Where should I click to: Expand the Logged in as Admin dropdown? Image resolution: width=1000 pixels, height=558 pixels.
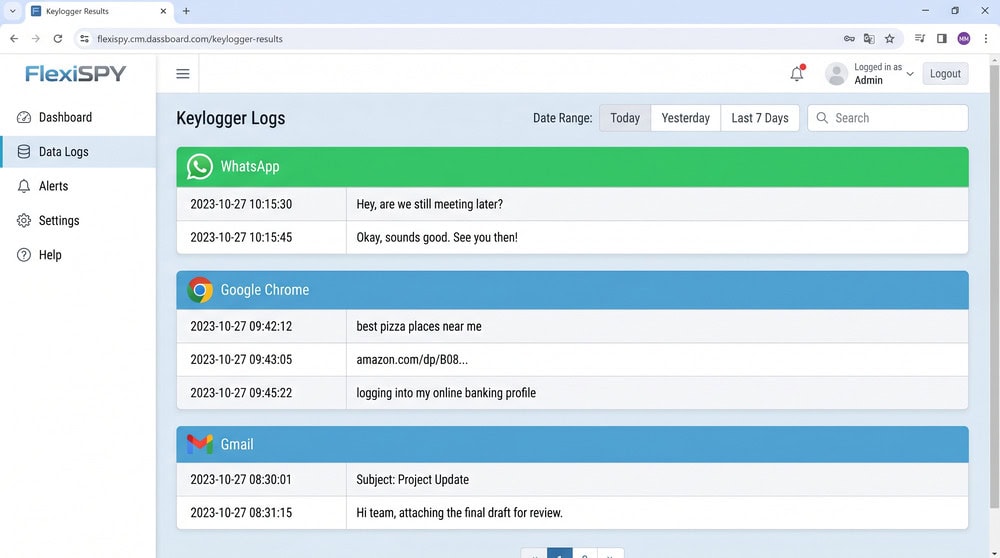point(910,74)
